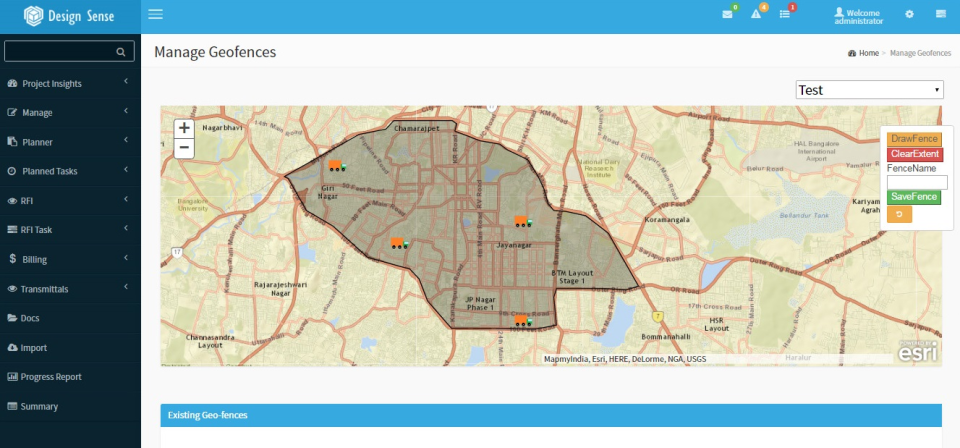Click the Jayanagar map label
This screenshot has width=960, height=448.
(x=514, y=245)
